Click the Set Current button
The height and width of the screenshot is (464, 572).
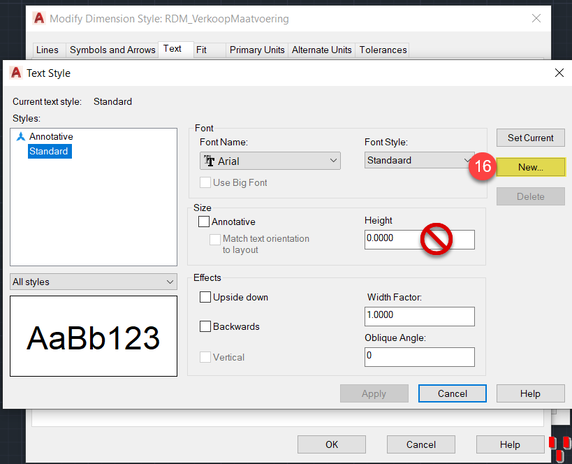[x=530, y=138]
